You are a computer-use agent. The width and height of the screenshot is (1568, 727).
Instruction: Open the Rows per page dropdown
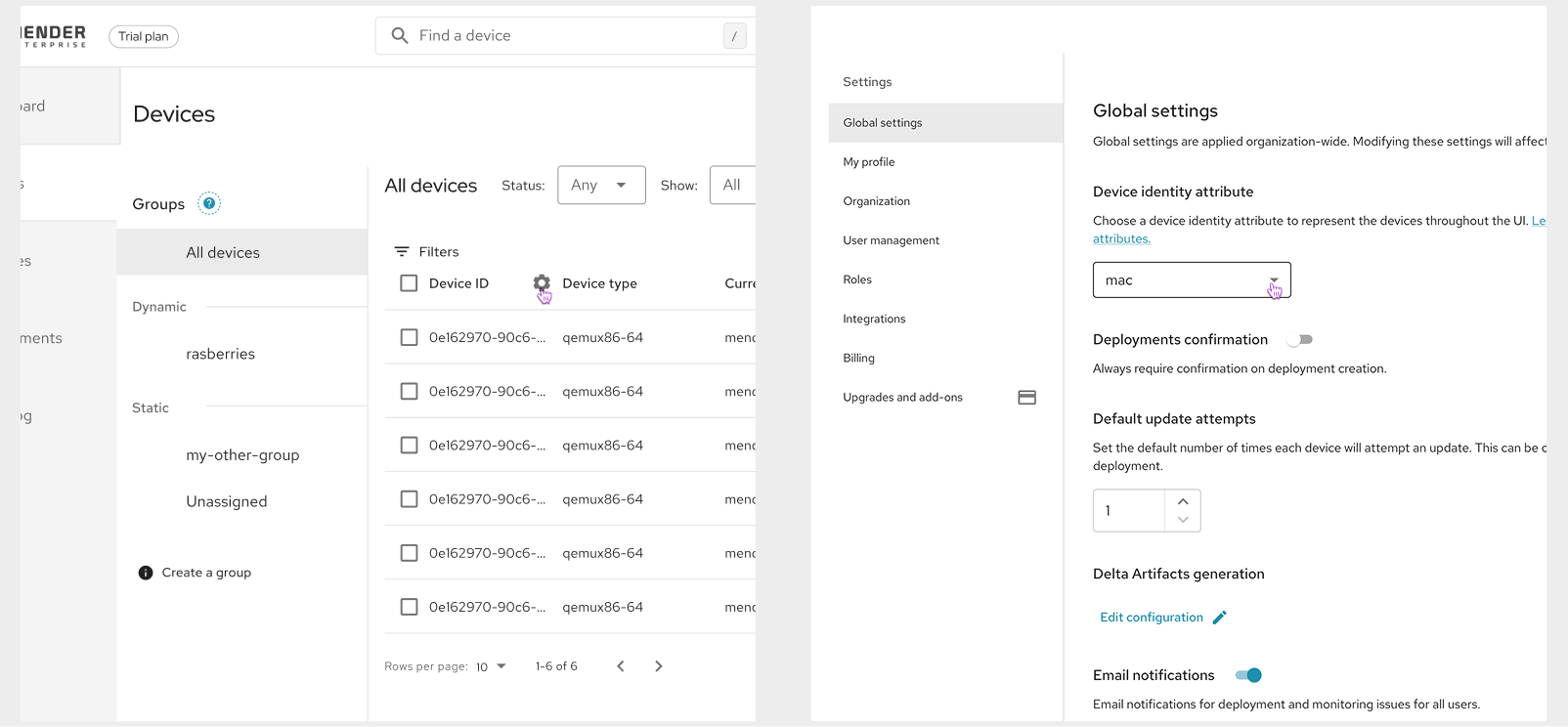[x=491, y=666]
